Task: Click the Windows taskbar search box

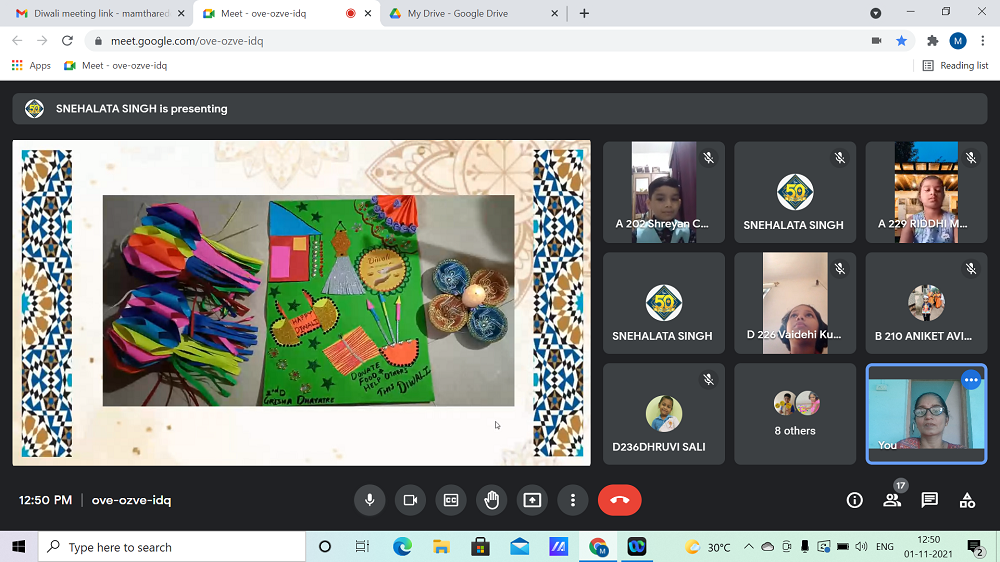Action: [x=172, y=547]
